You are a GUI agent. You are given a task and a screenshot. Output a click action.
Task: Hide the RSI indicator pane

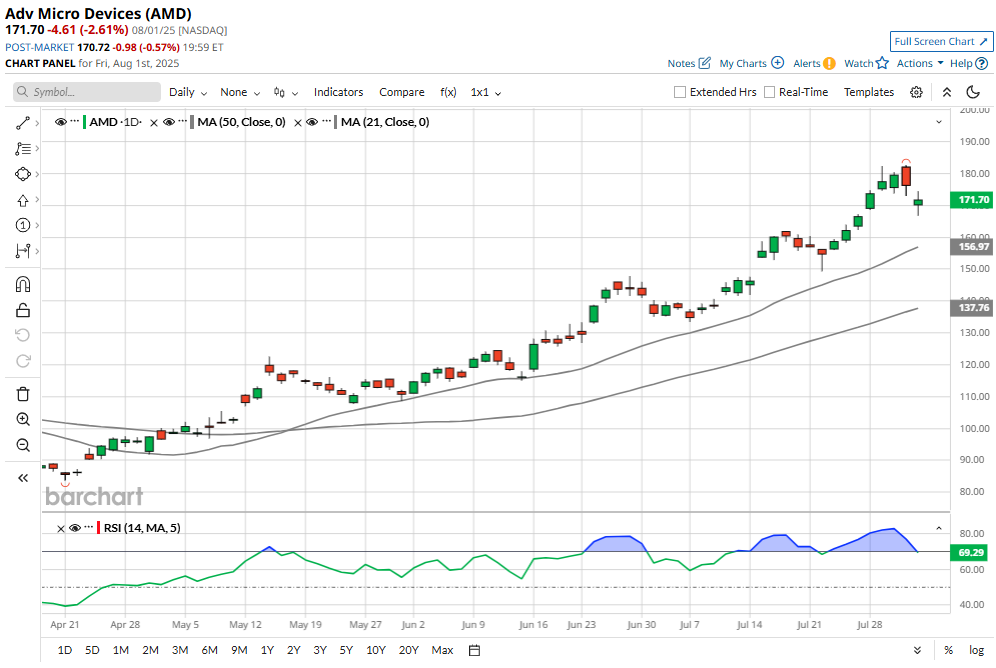coord(75,528)
